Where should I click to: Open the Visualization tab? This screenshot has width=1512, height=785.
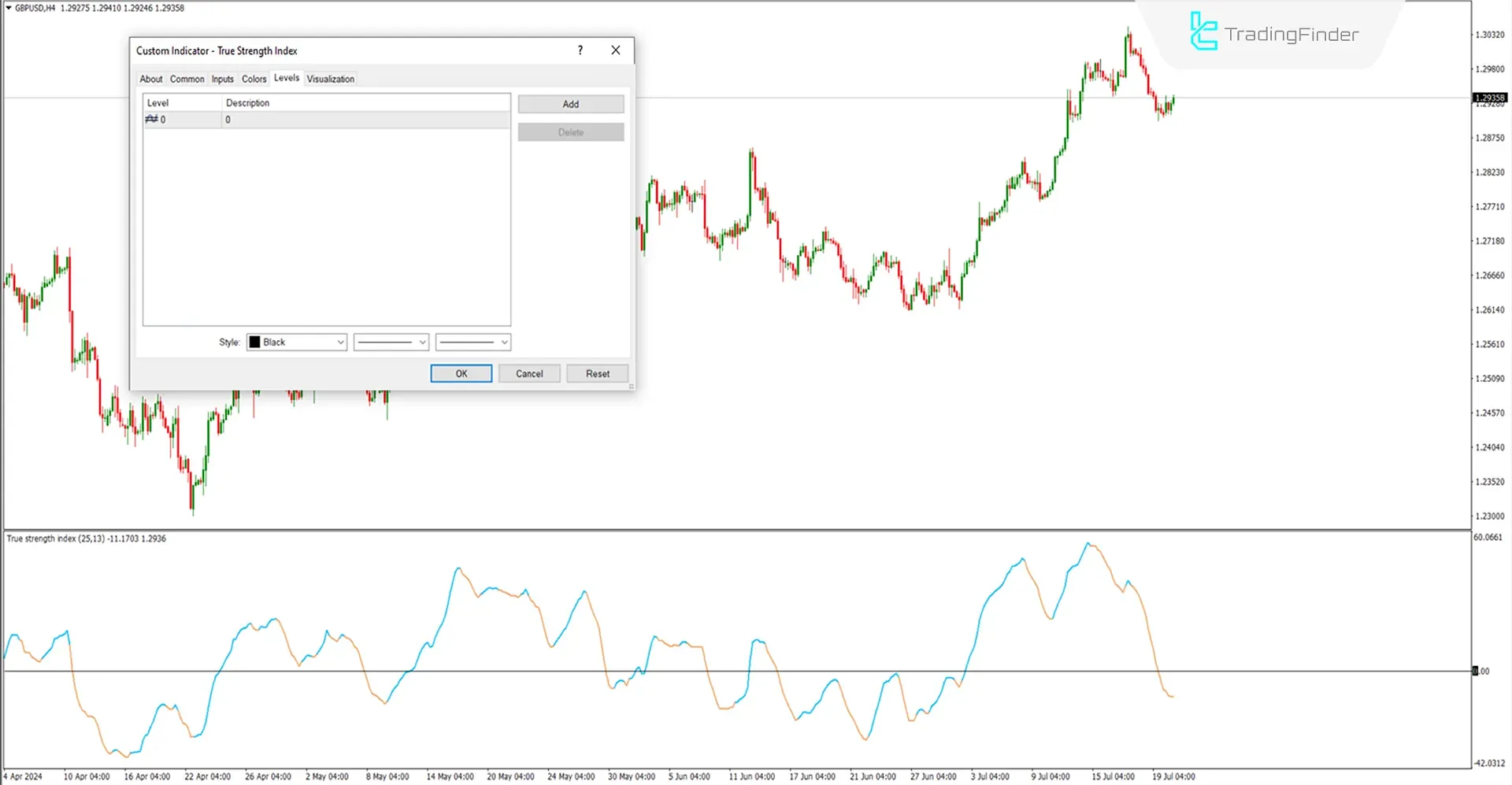click(330, 80)
